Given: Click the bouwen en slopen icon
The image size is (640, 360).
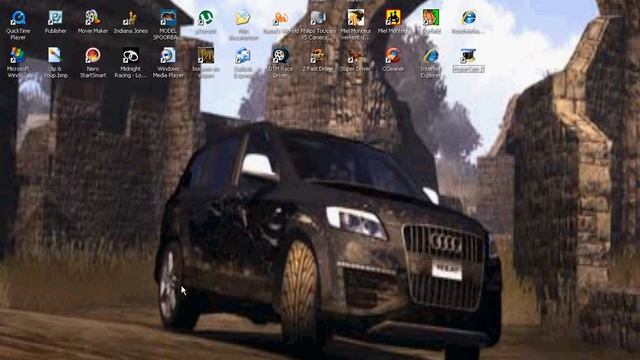Looking at the screenshot, I should click(x=205, y=56).
